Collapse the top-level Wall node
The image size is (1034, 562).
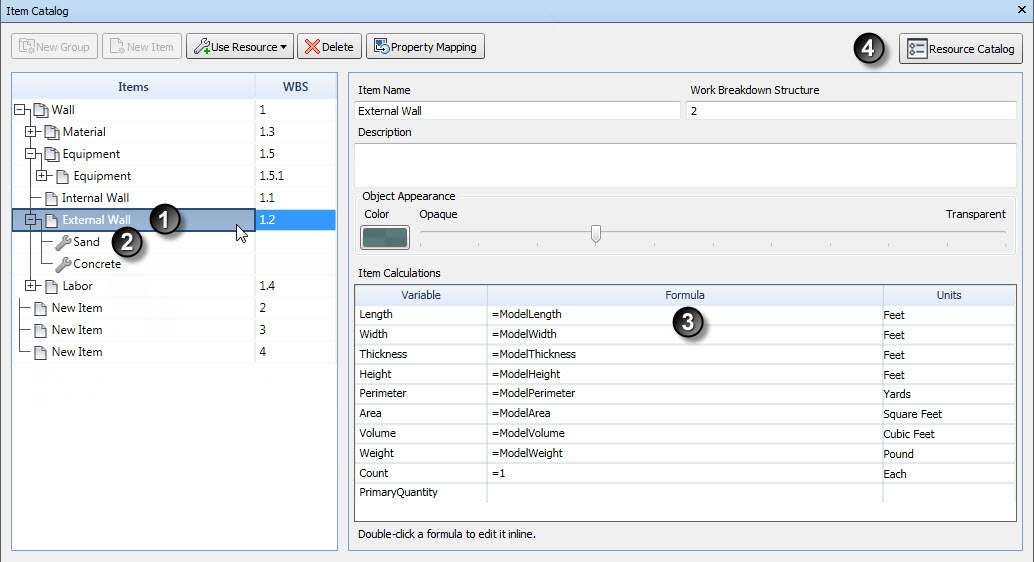(x=19, y=109)
